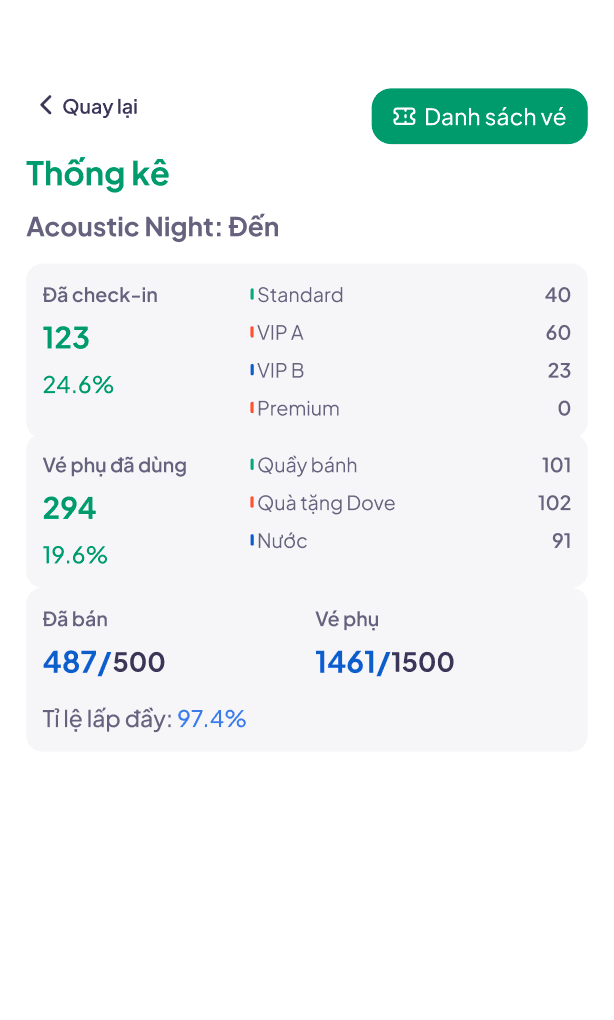
Task: Select the Standard ticket row label
Action: tap(300, 295)
